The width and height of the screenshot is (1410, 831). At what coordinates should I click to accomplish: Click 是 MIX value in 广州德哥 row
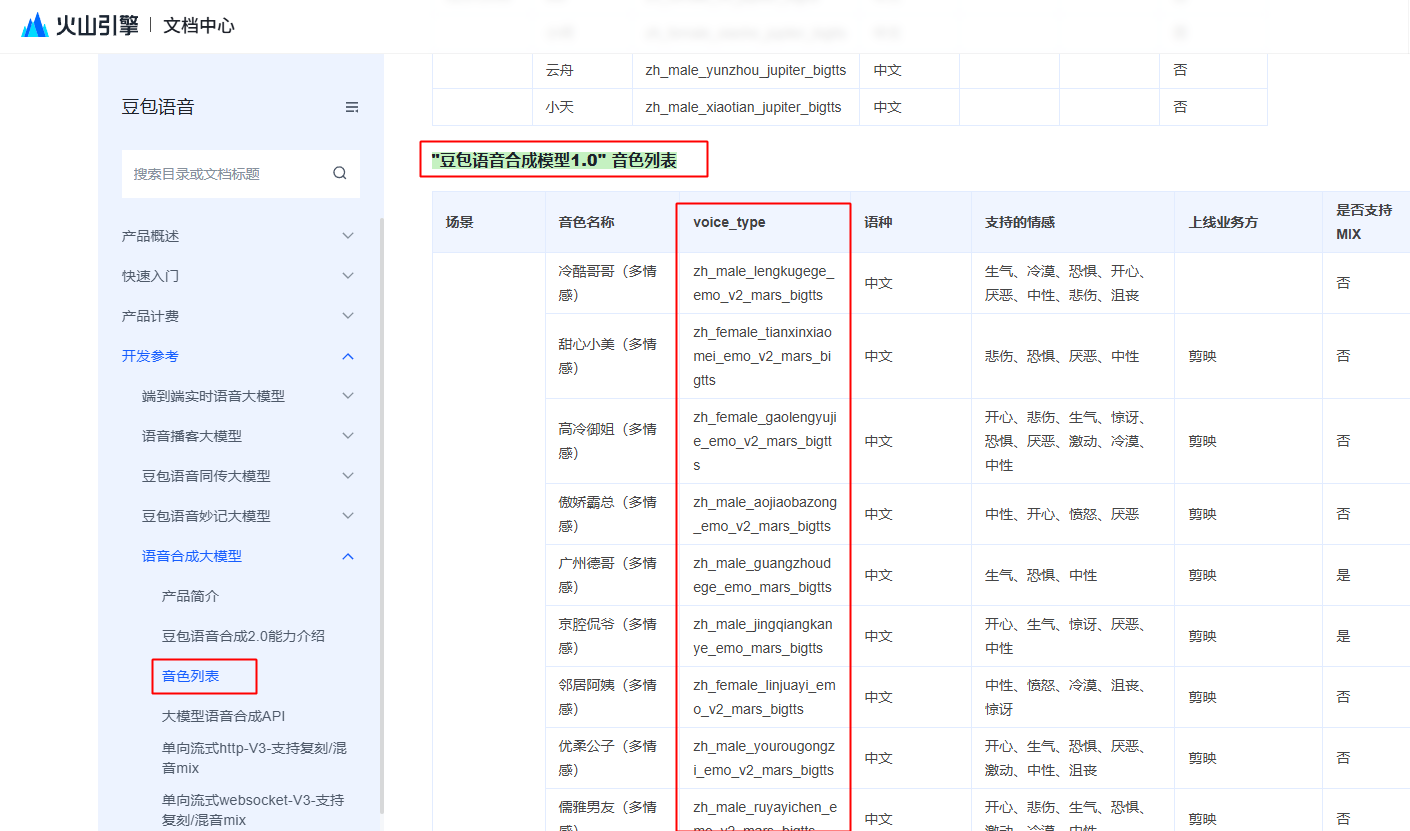click(1343, 575)
